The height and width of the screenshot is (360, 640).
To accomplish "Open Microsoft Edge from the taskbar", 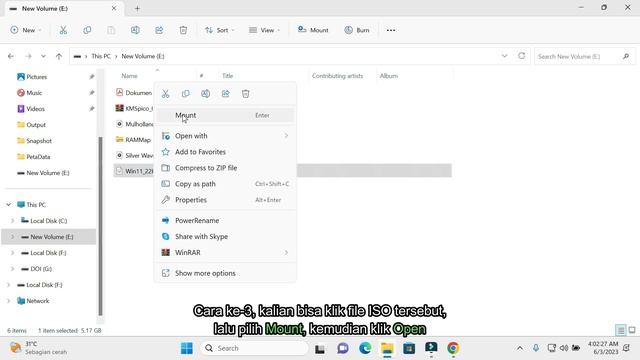I will coord(365,348).
